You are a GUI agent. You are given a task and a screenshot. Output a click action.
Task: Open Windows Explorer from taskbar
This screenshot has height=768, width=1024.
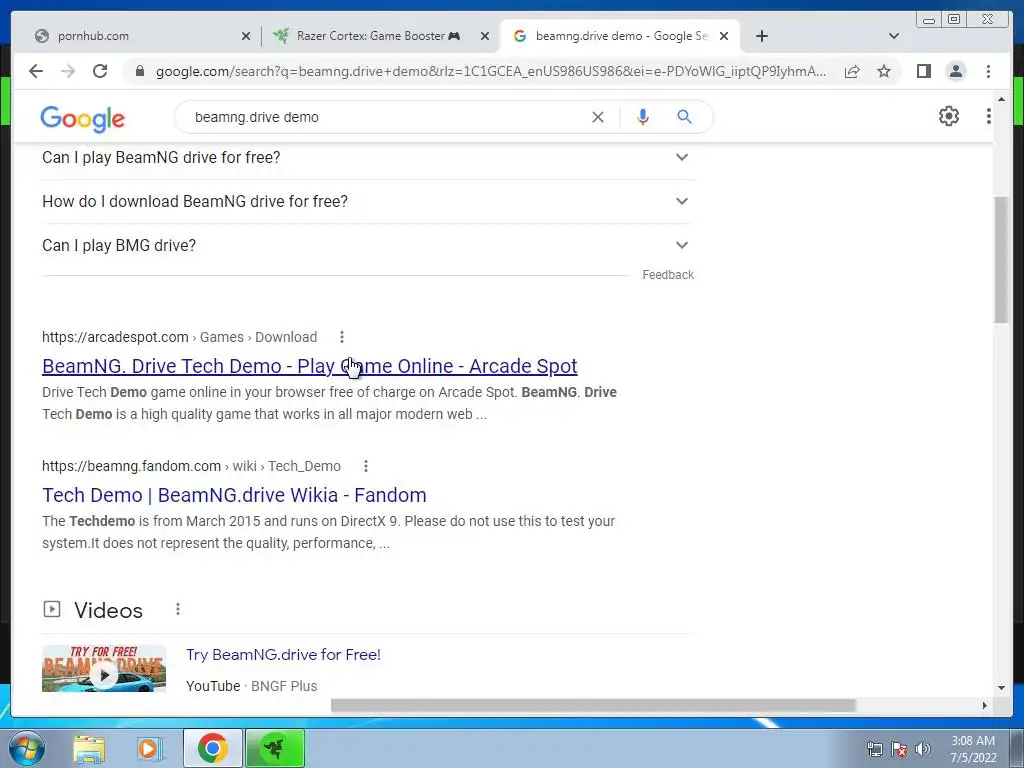(89, 748)
